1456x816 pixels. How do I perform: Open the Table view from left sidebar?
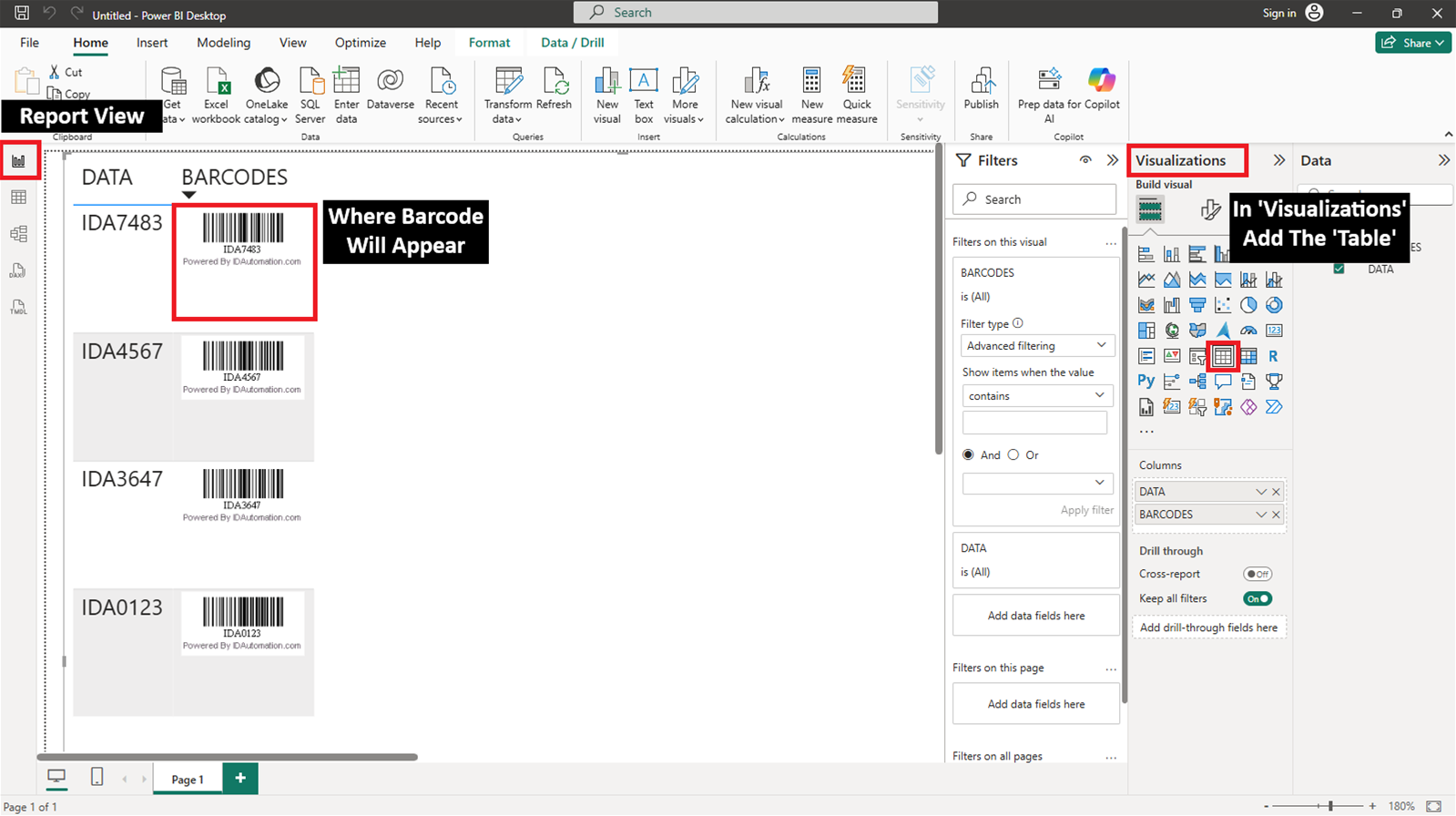tap(18, 198)
